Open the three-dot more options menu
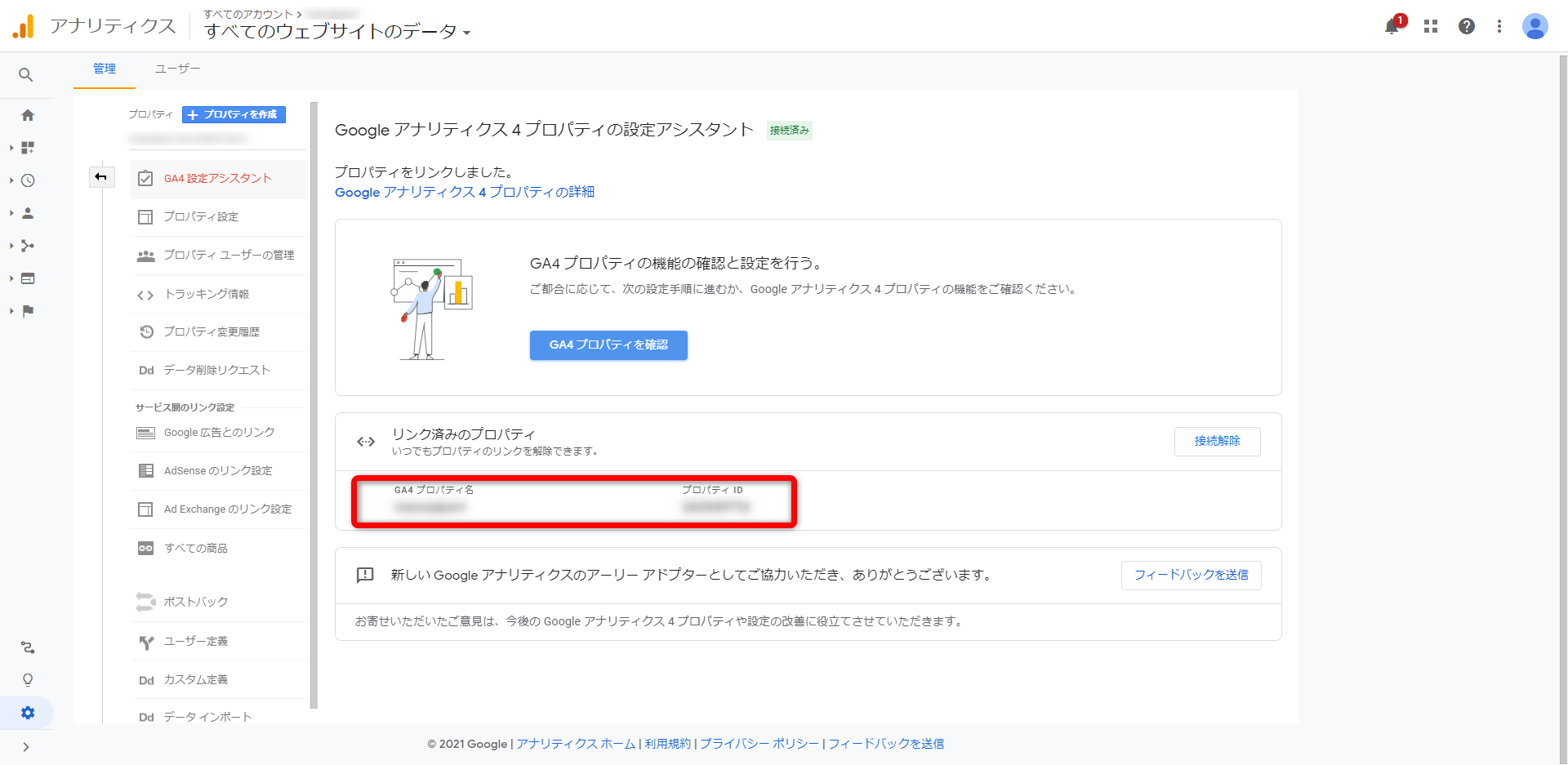Viewport: 1568px width, 765px height. (x=1499, y=26)
